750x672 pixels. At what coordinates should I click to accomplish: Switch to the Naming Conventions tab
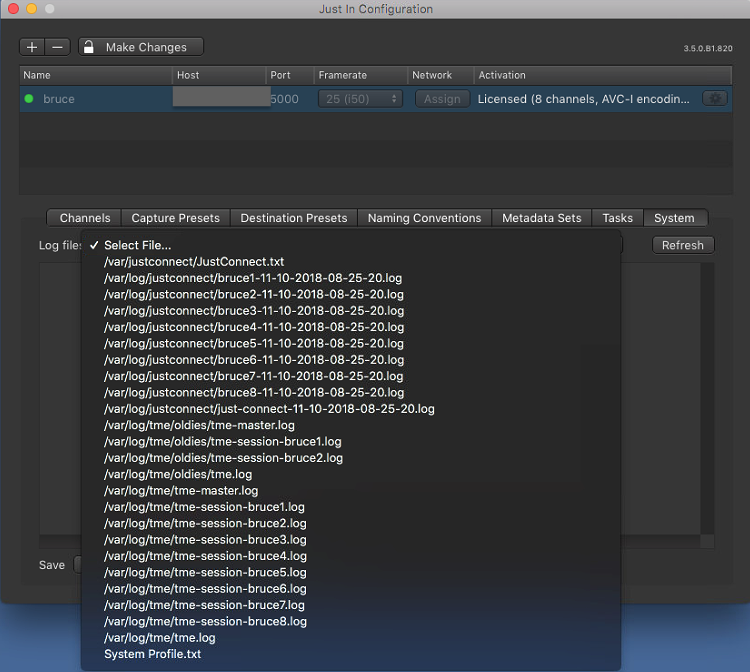[424, 218]
